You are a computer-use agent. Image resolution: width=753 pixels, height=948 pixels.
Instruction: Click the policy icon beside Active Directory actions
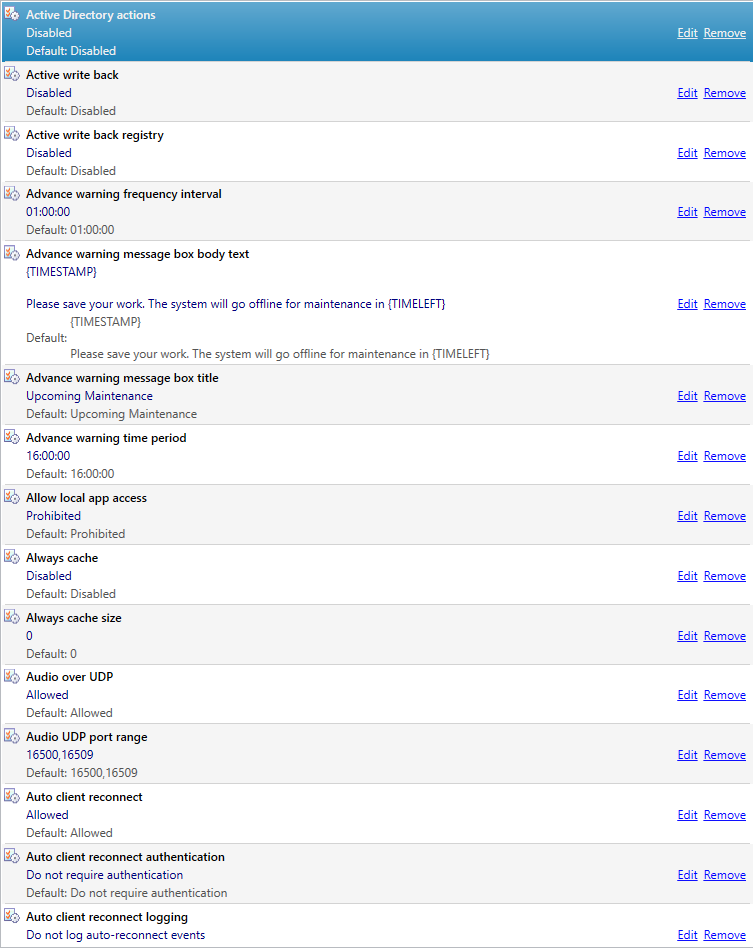click(13, 15)
